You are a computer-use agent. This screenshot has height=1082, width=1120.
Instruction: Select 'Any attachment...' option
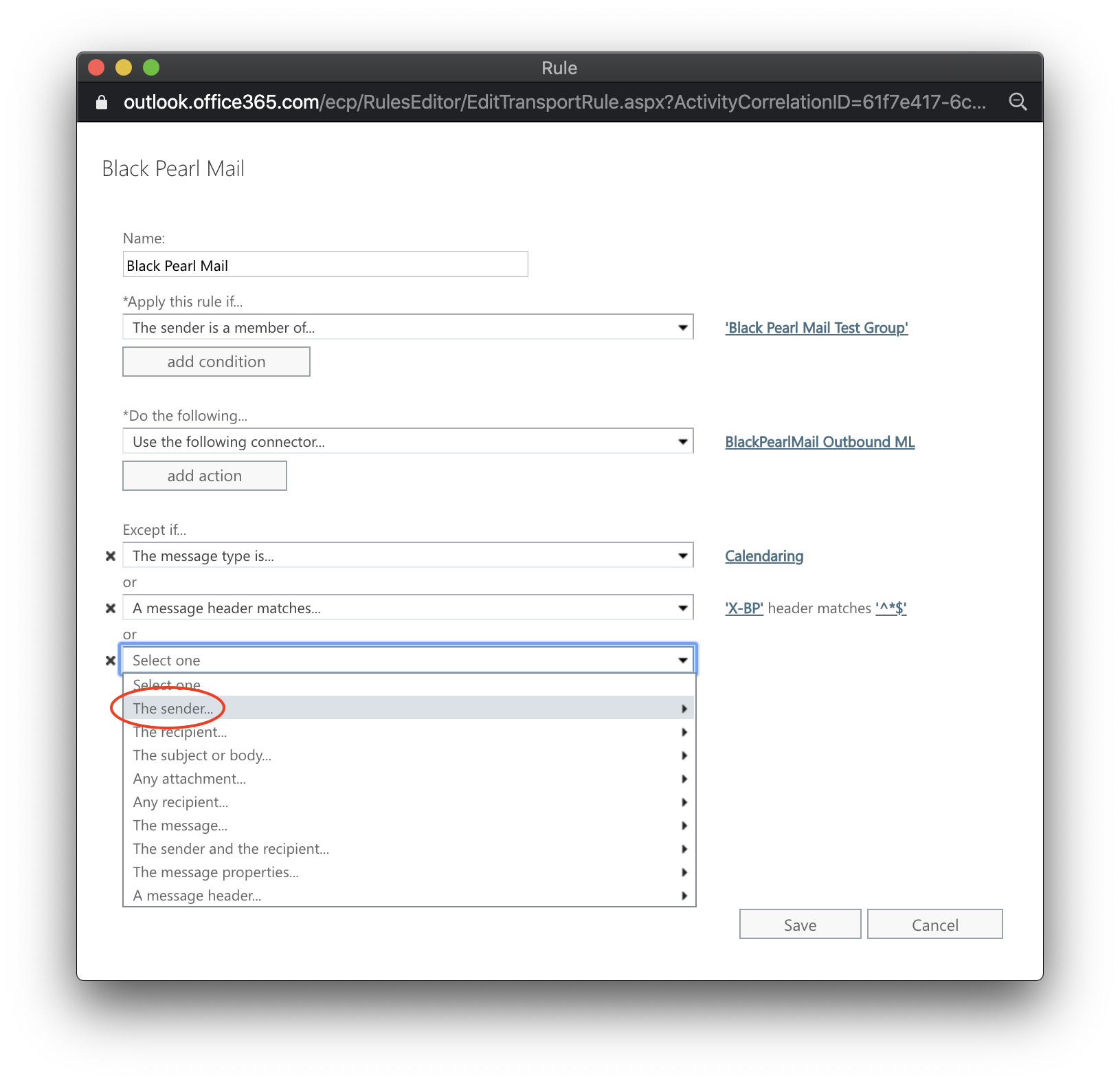point(410,778)
